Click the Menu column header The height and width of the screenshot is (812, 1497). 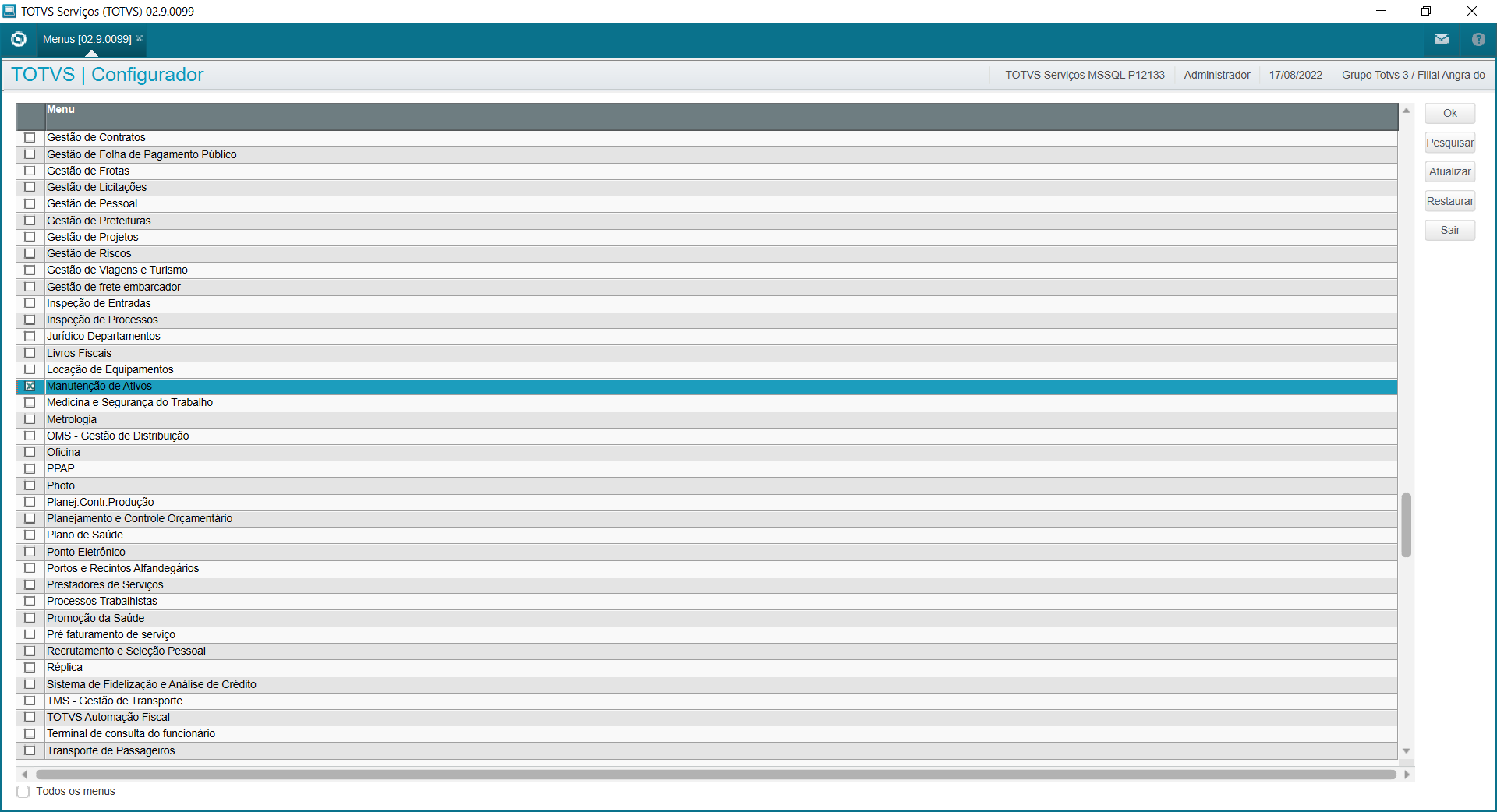coord(721,117)
